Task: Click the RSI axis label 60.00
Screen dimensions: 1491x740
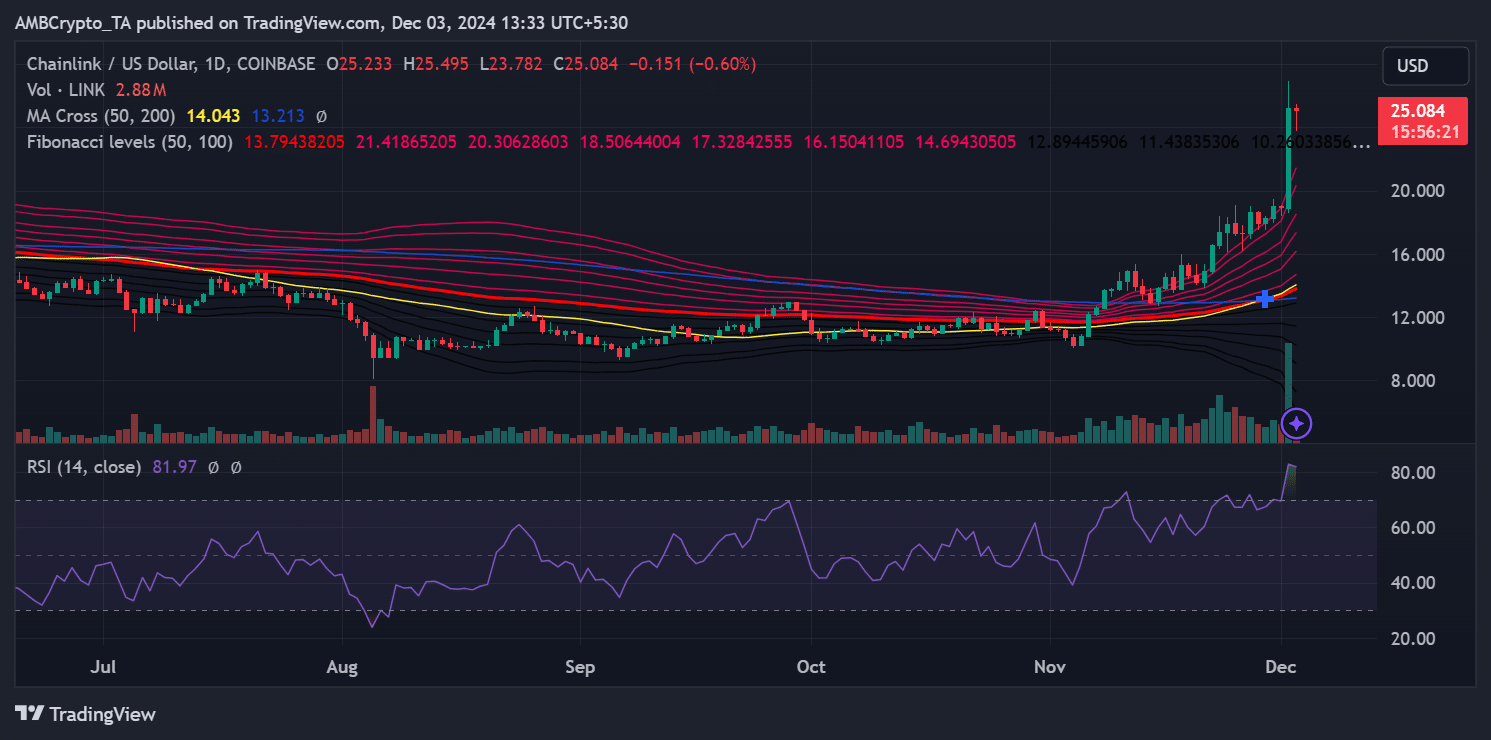Action: 1411,527
